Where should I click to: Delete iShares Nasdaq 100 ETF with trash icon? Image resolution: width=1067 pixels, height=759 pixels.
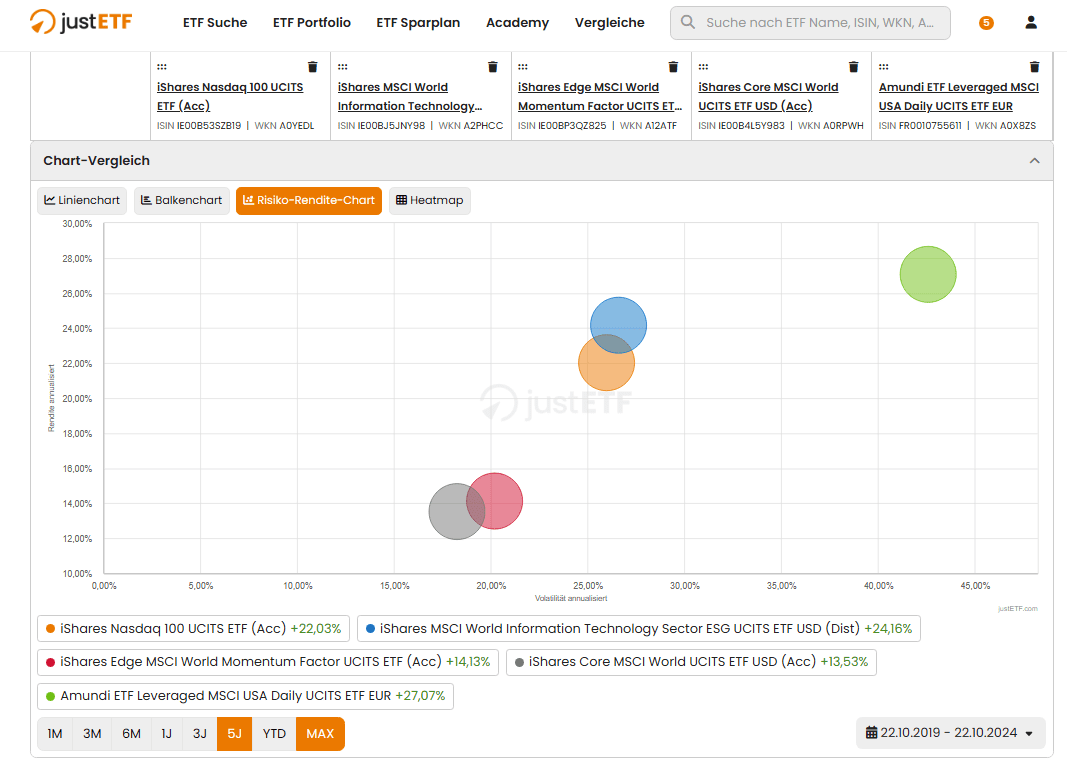(x=312, y=67)
